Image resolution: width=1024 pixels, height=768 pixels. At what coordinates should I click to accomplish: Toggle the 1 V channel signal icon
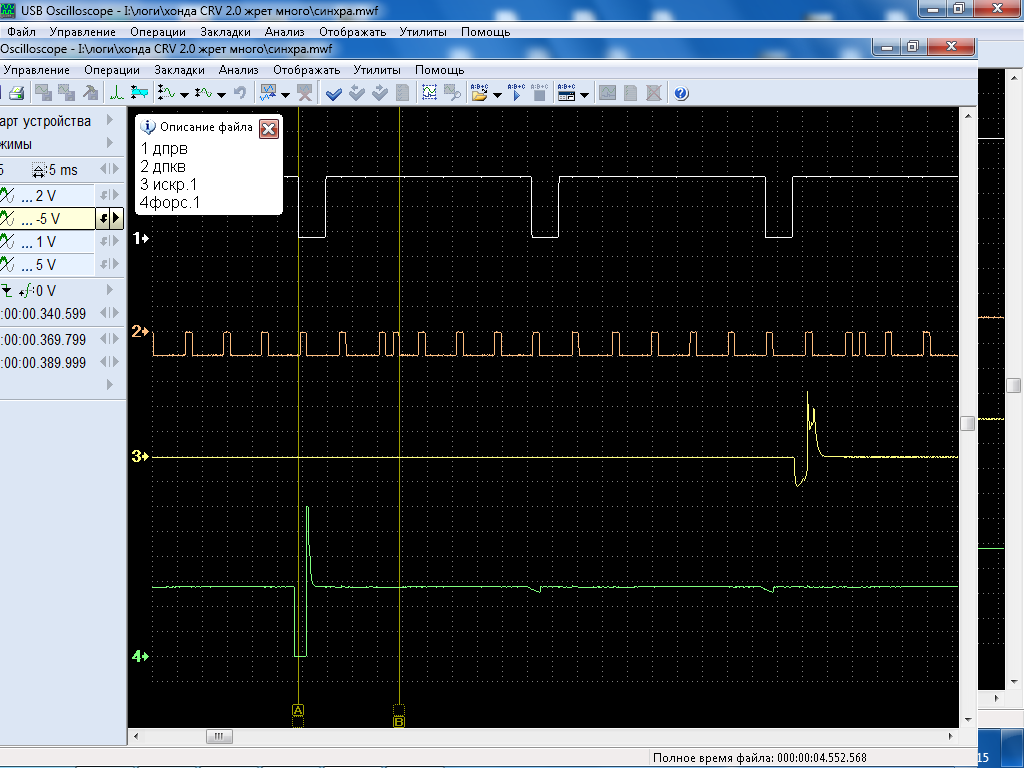click(x=7, y=242)
